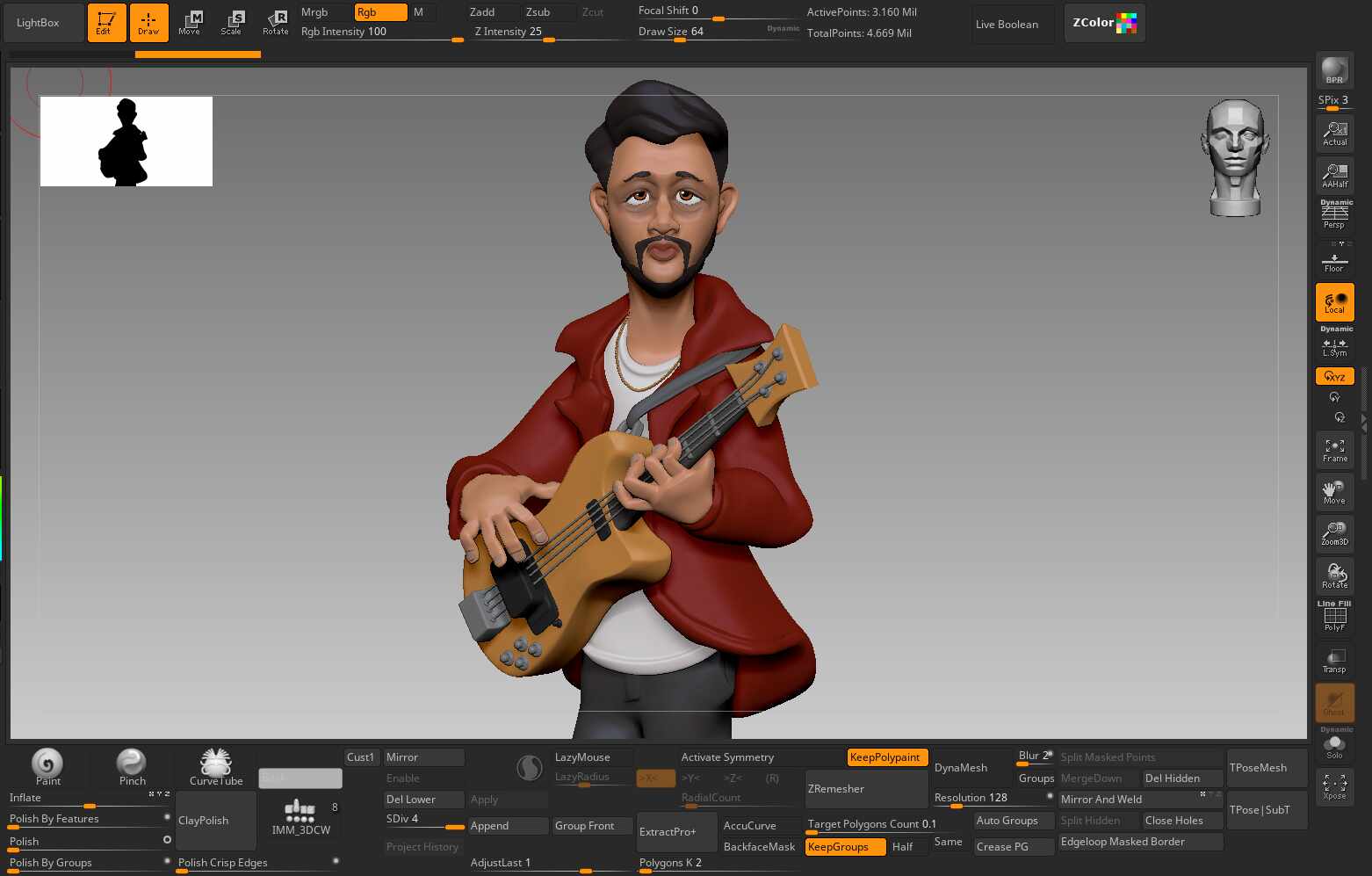Select the Pinch brush icon
The width and height of the screenshot is (1372, 876).
[x=132, y=766]
